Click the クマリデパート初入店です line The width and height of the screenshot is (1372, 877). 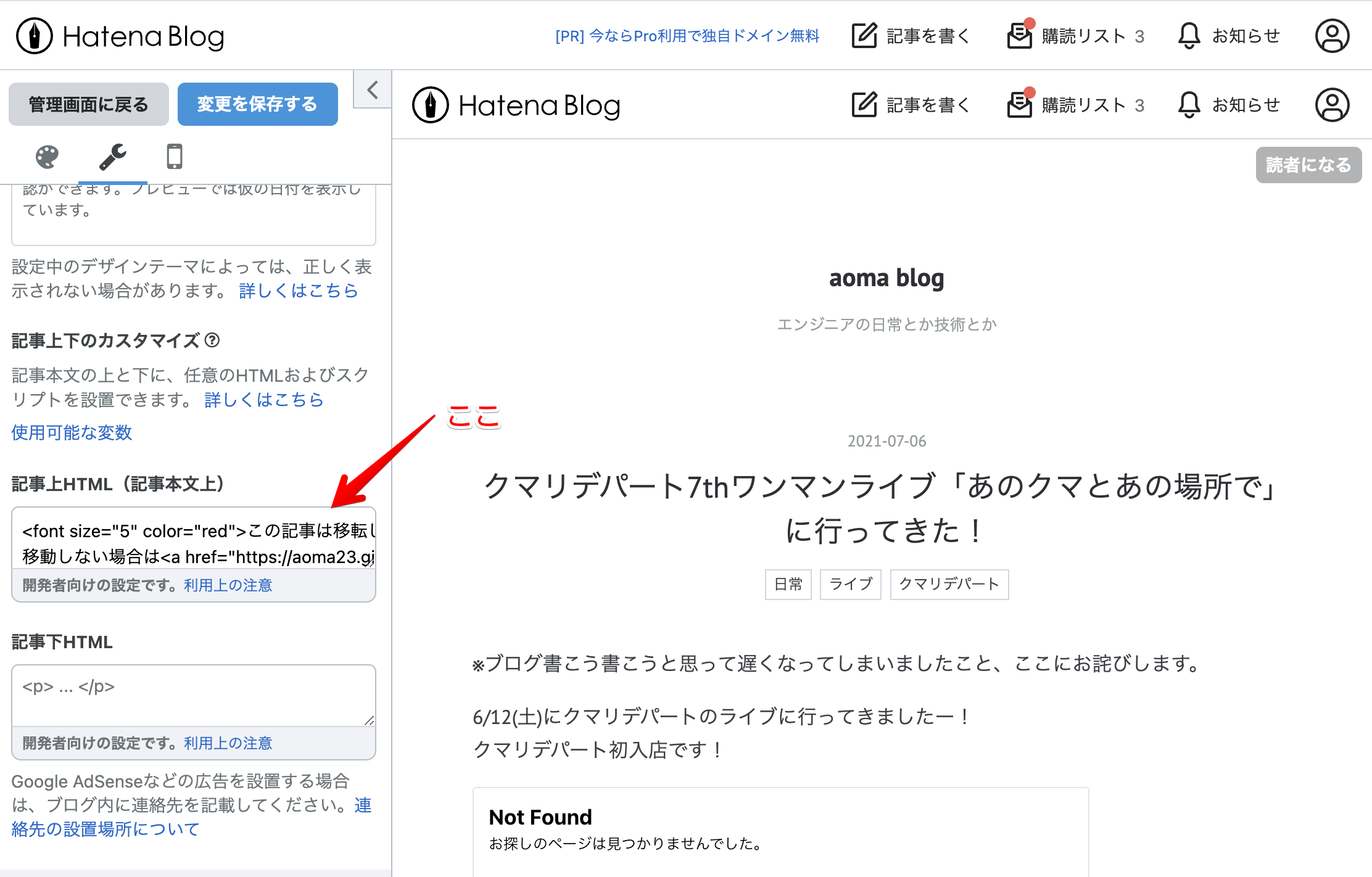[598, 750]
